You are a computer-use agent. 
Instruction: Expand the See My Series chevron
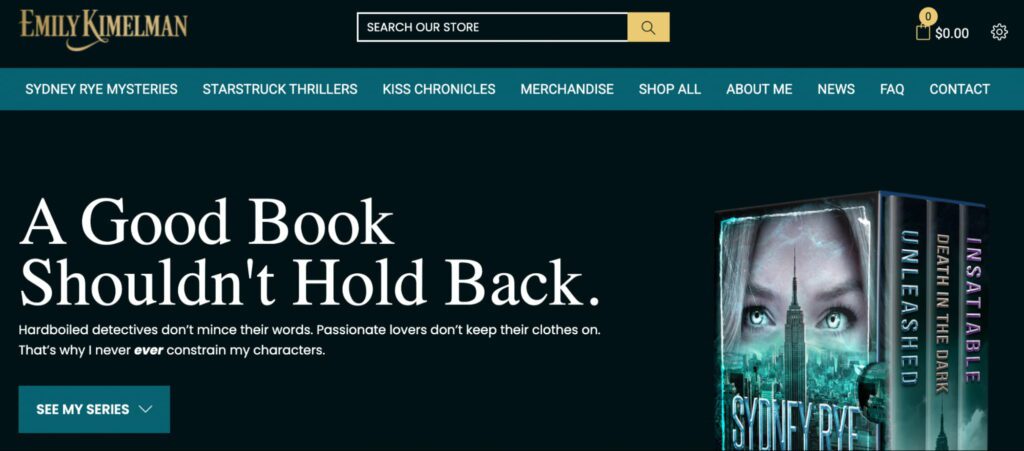pyautogui.click(x=145, y=409)
